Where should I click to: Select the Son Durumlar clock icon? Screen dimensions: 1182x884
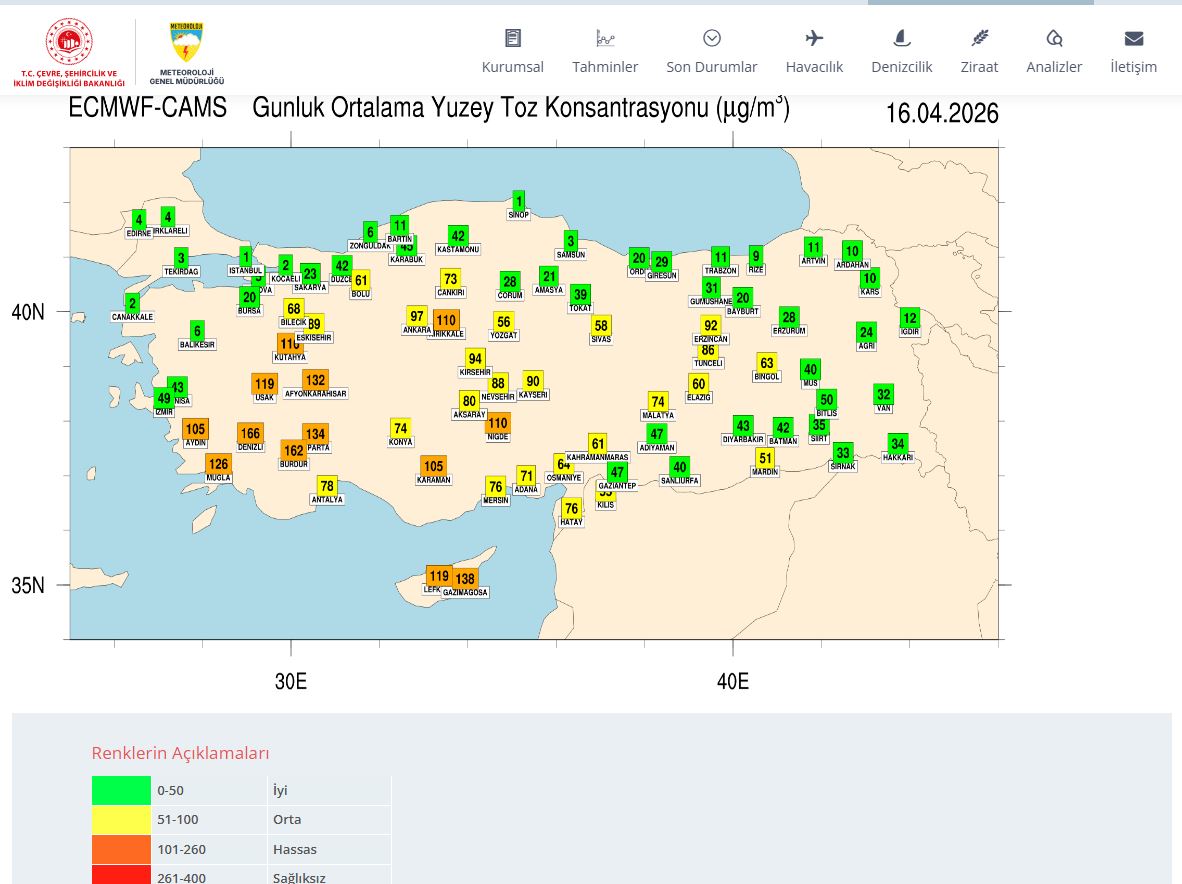tap(712, 38)
